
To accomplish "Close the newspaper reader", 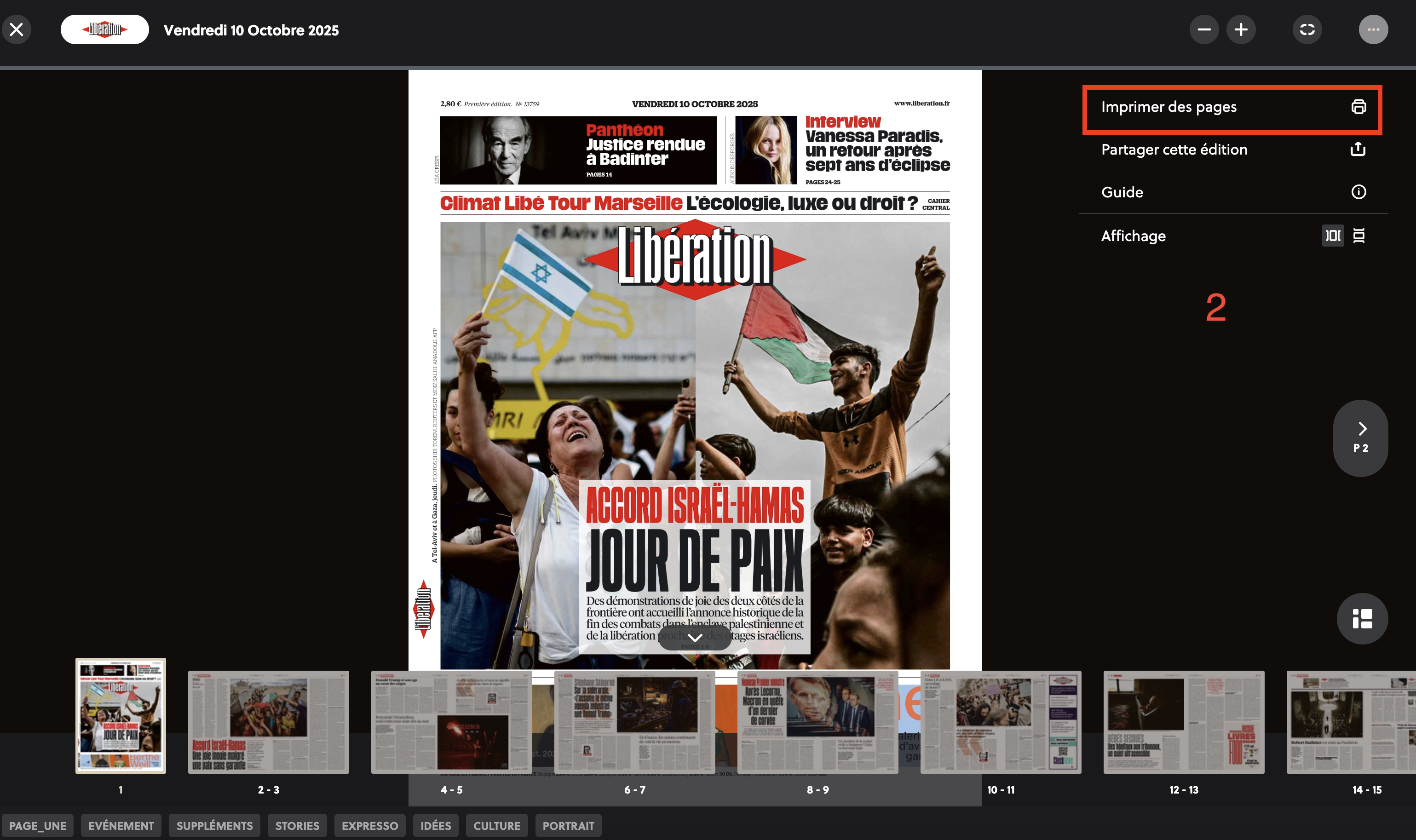I will 17,29.
